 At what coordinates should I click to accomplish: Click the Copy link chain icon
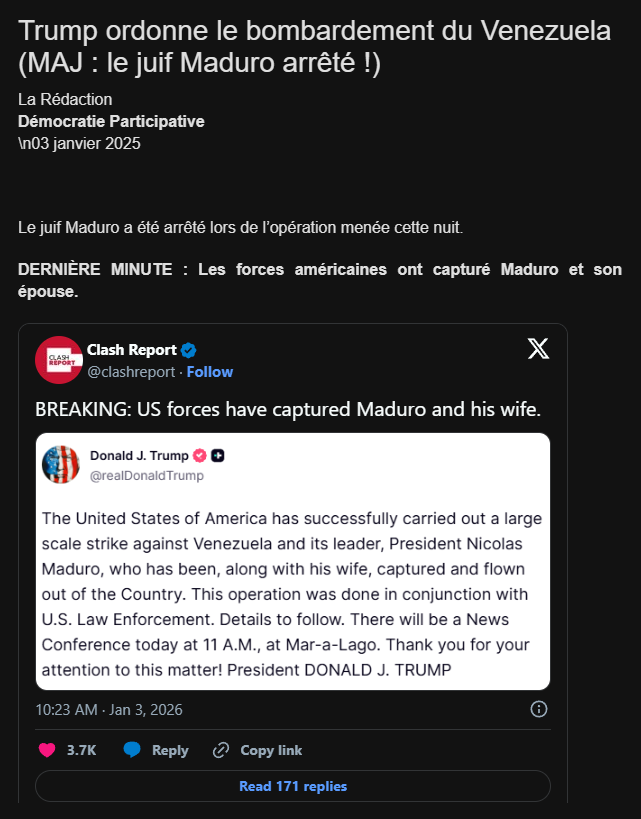(221, 750)
